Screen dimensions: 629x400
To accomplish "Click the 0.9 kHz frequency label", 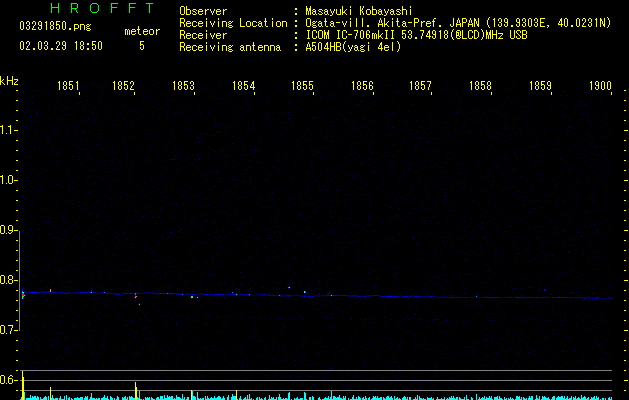I will coord(8,230).
